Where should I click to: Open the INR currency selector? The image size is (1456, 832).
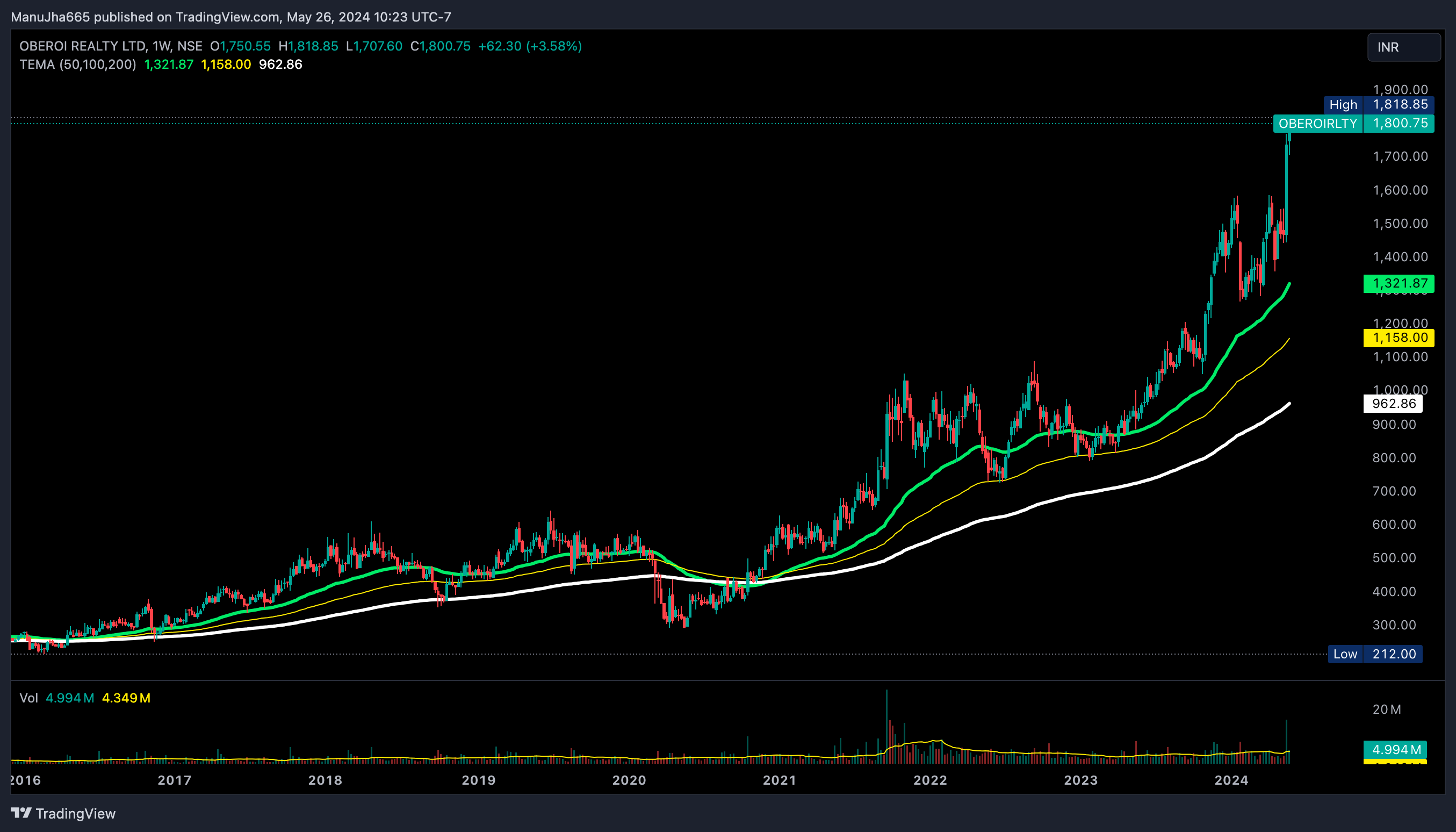pos(1403,47)
